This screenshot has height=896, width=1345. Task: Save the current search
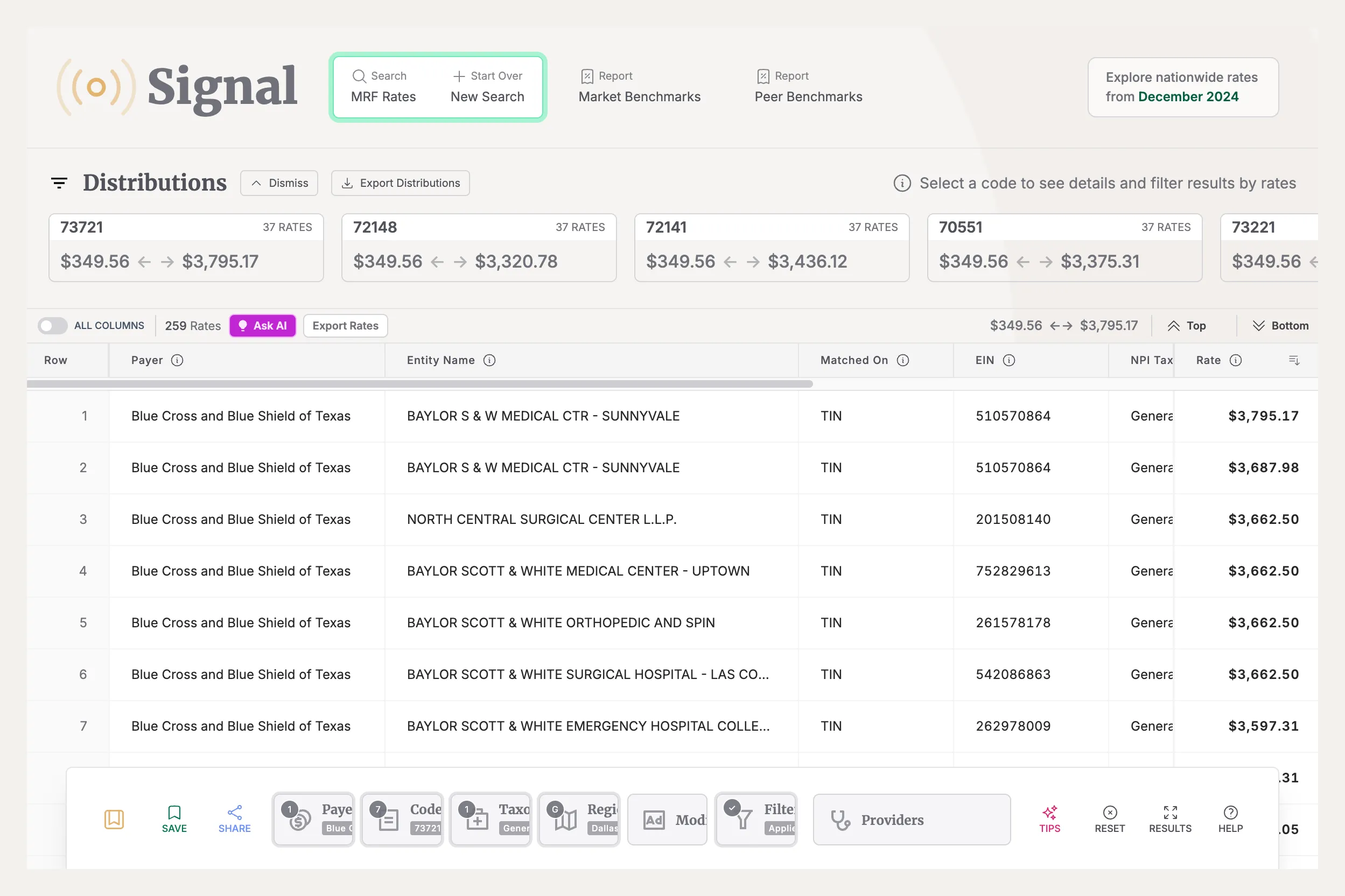click(174, 819)
